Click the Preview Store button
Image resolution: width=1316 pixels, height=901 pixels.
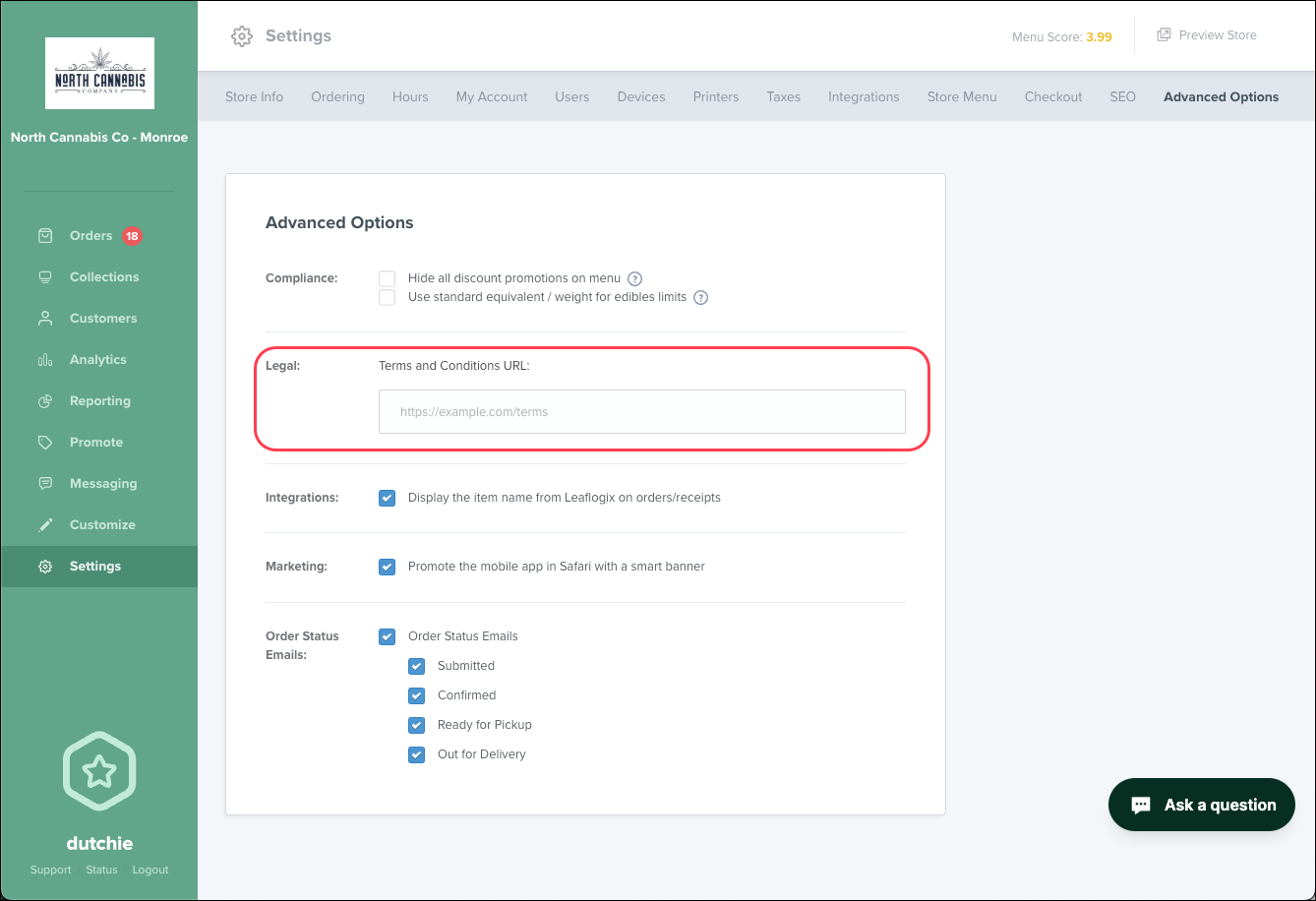pyautogui.click(x=1207, y=35)
